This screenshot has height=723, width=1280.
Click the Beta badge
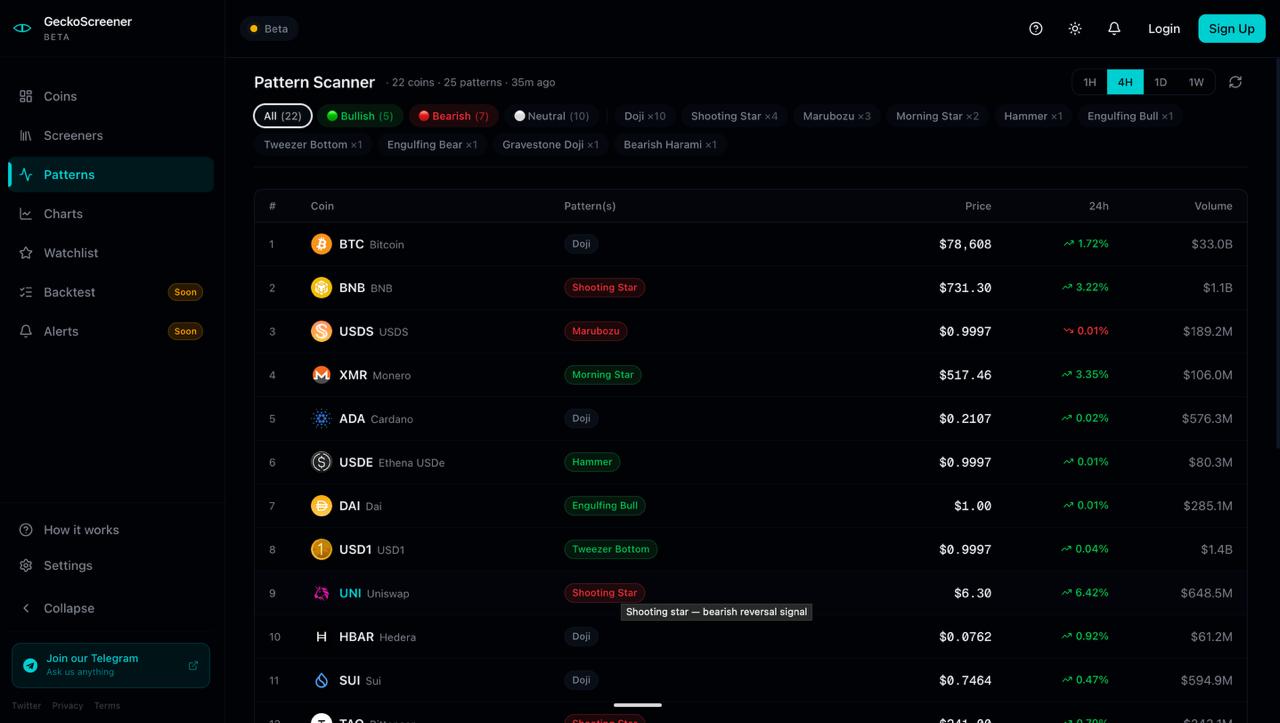(x=269, y=29)
